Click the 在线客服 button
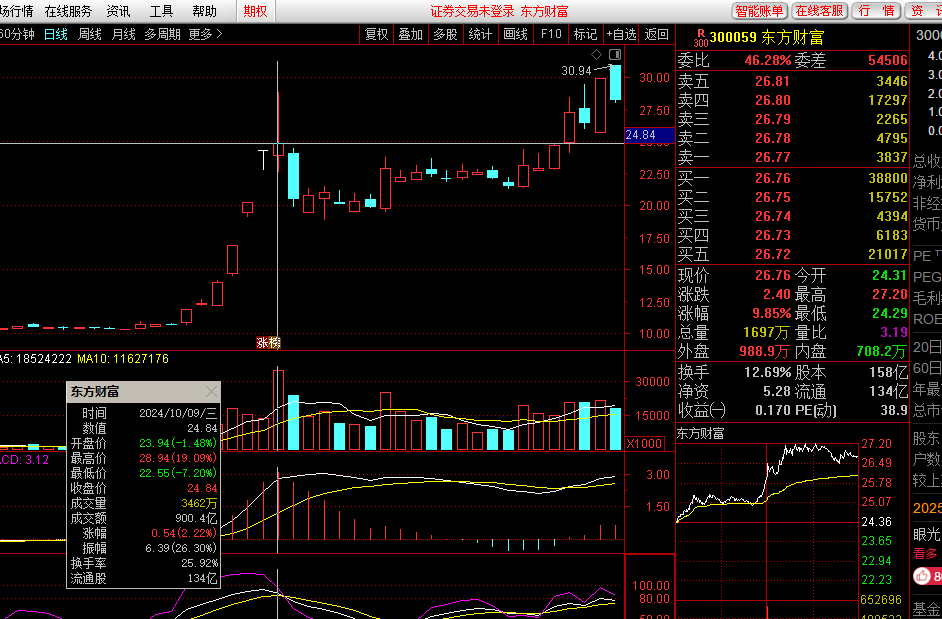The height and width of the screenshot is (619, 942). pos(819,11)
